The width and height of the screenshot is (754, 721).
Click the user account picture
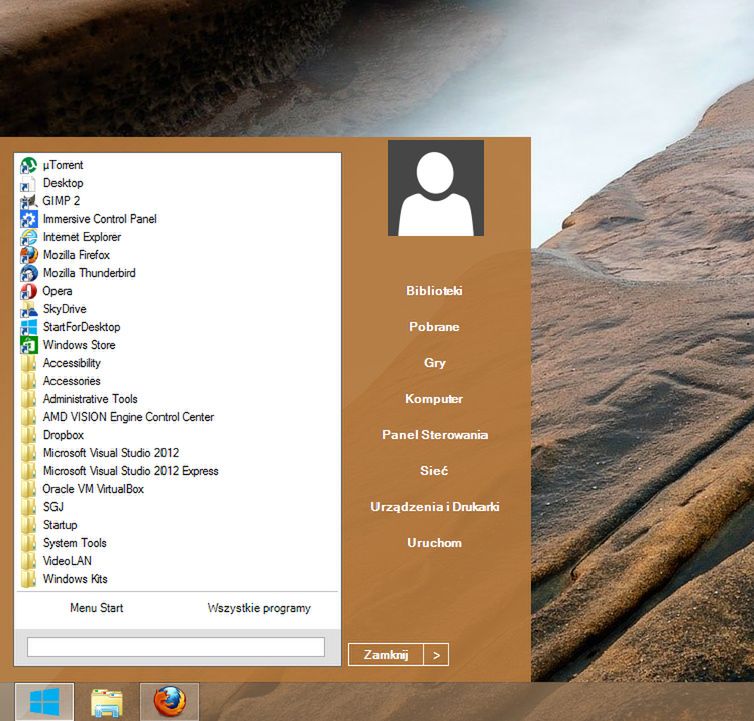(436, 188)
